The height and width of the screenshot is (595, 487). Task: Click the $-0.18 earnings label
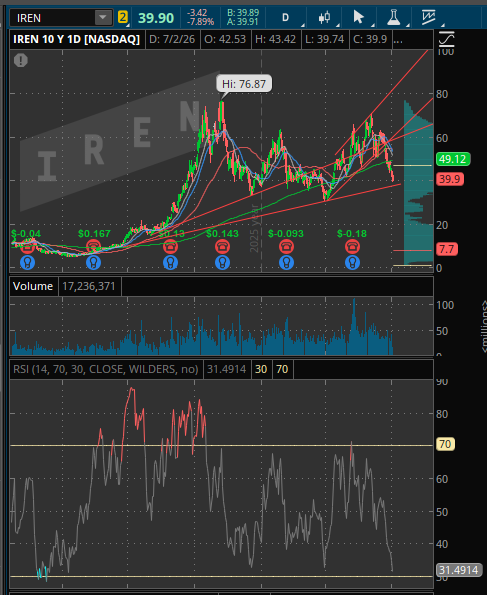pos(352,233)
